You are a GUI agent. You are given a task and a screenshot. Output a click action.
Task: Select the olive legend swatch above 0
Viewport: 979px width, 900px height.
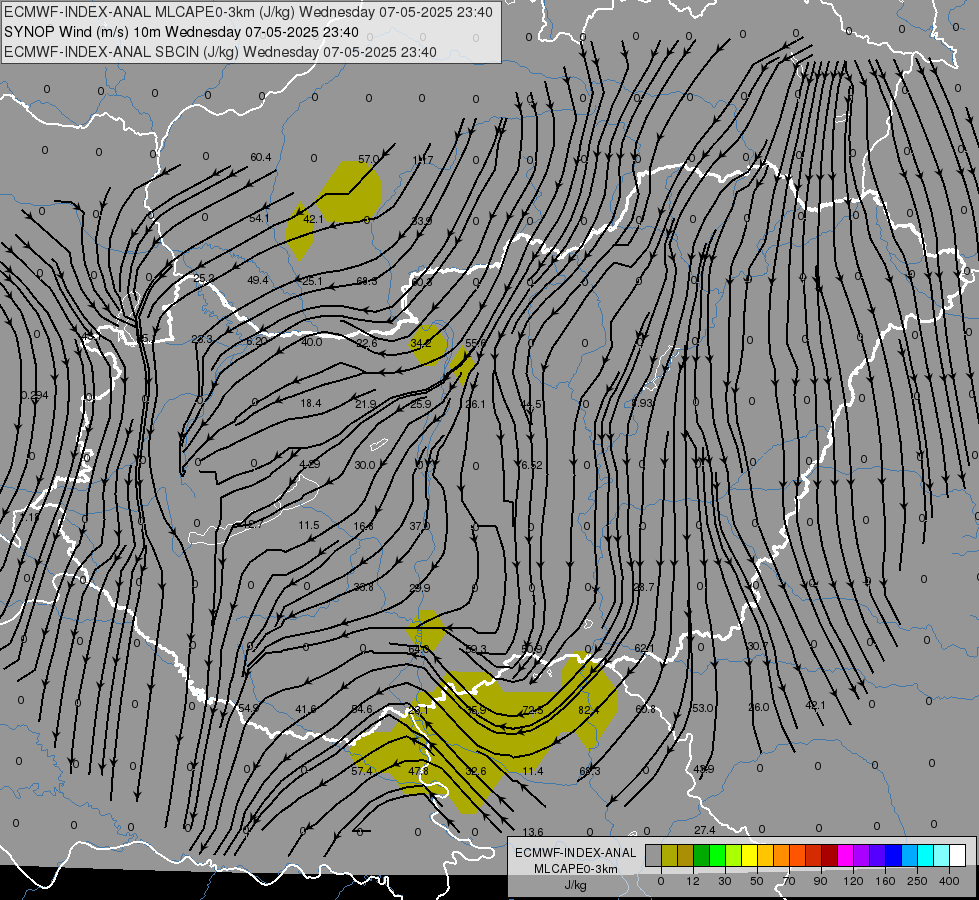coord(669,856)
